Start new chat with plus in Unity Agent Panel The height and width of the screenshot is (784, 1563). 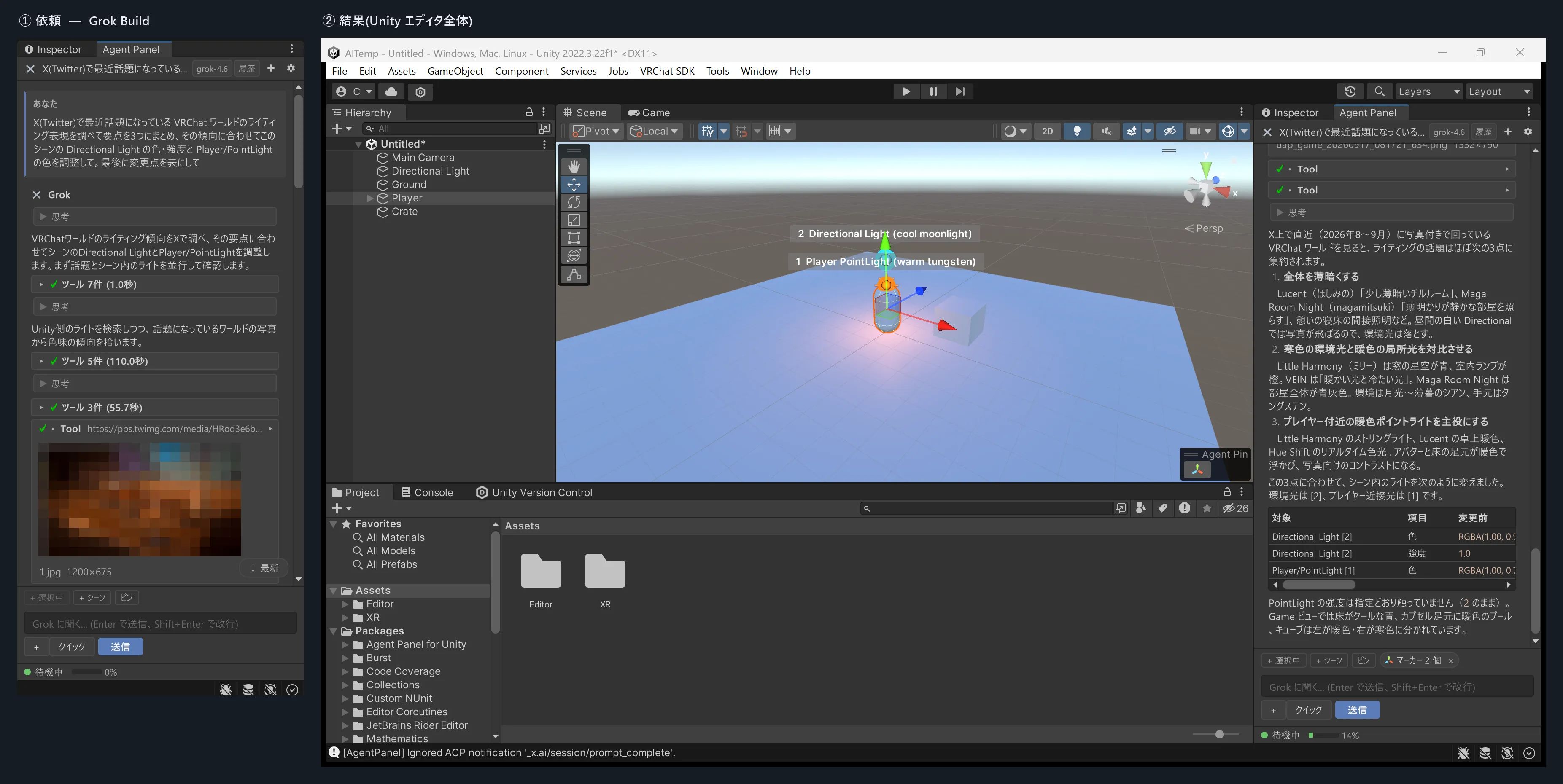pyautogui.click(x=1507, y=132)
